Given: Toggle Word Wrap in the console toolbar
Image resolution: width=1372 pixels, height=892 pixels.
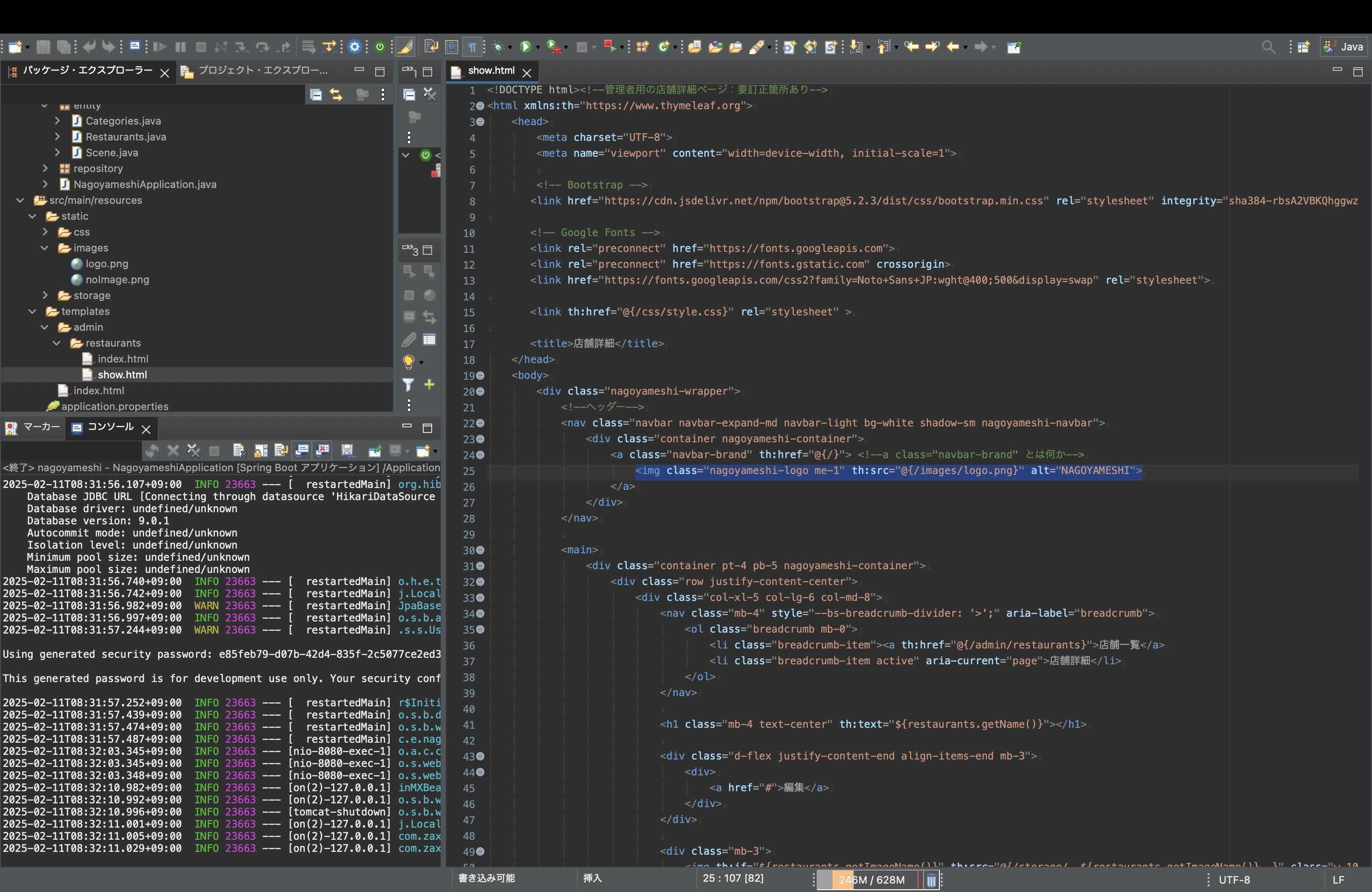Looking at the screenshot, I should (281, 450).
